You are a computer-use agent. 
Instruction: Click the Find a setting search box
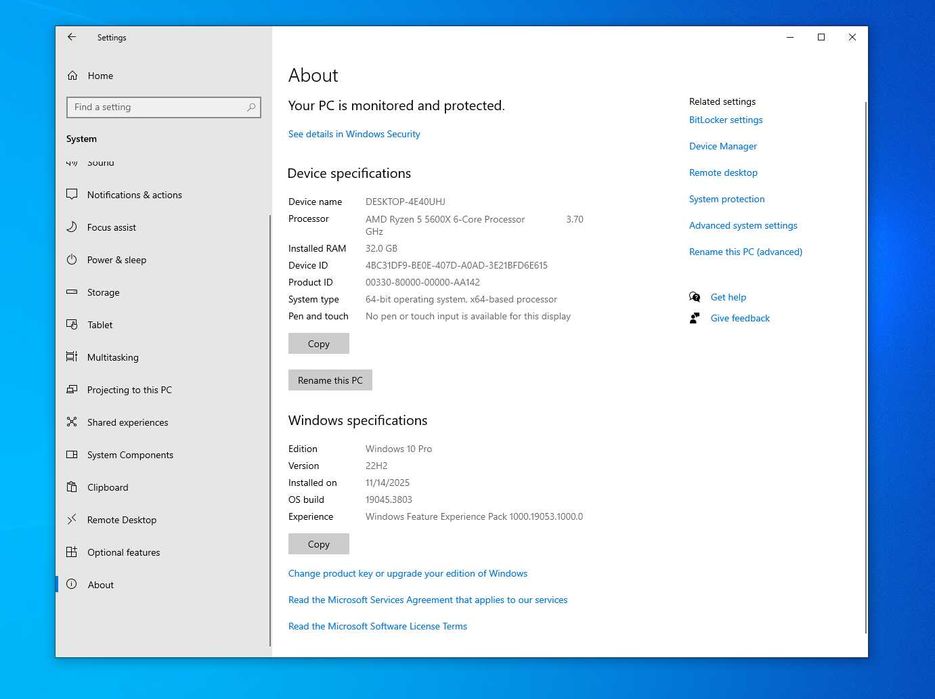click(x=163, y=107)
